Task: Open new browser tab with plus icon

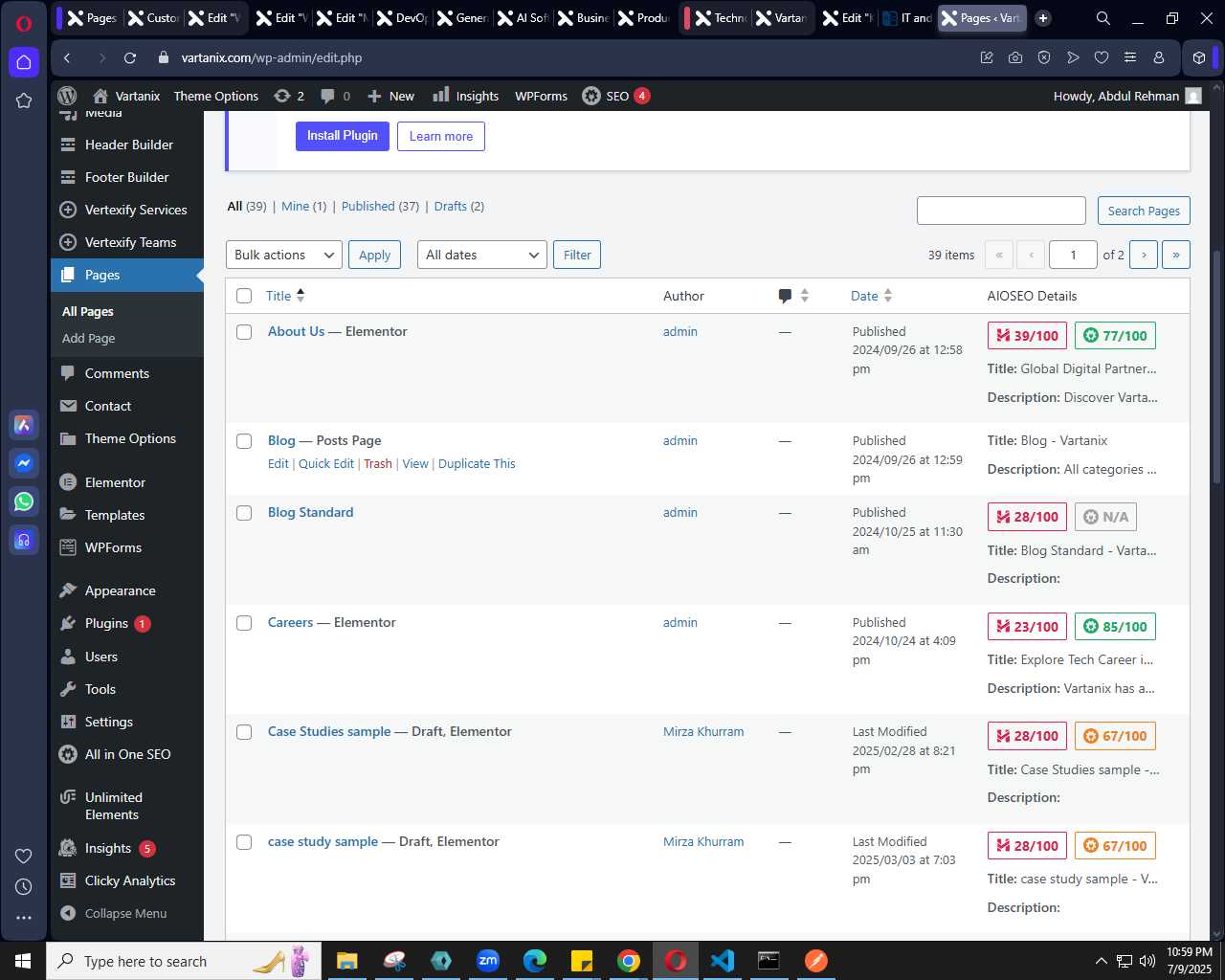Action: click(x=1043, y=18)
